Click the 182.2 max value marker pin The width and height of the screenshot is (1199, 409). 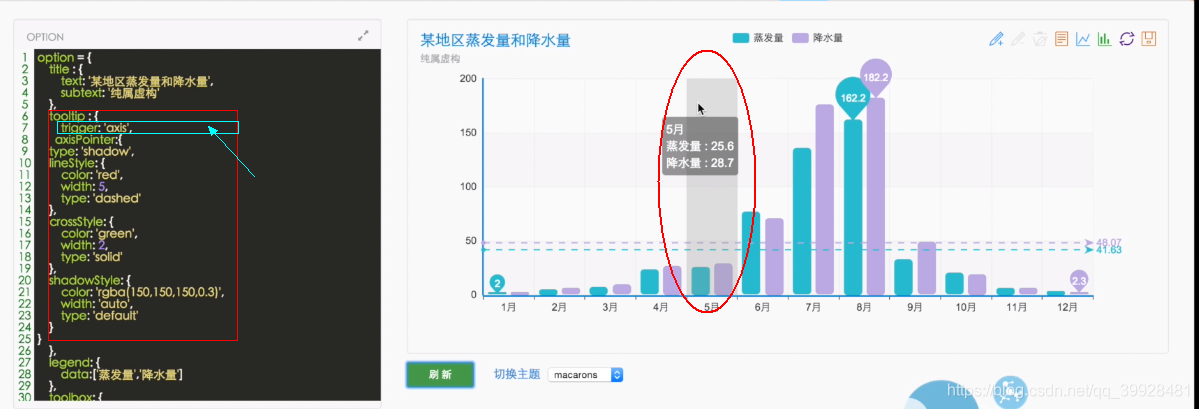click(876, 76)
